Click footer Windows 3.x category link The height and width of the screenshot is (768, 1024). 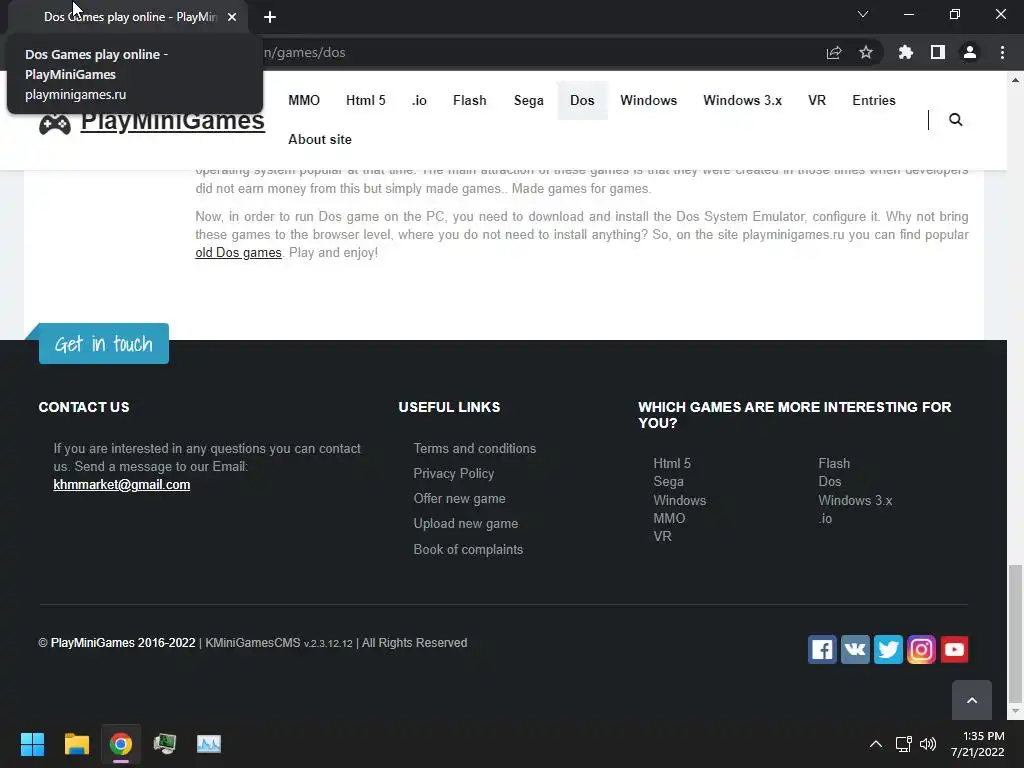(x=855, y=500)
